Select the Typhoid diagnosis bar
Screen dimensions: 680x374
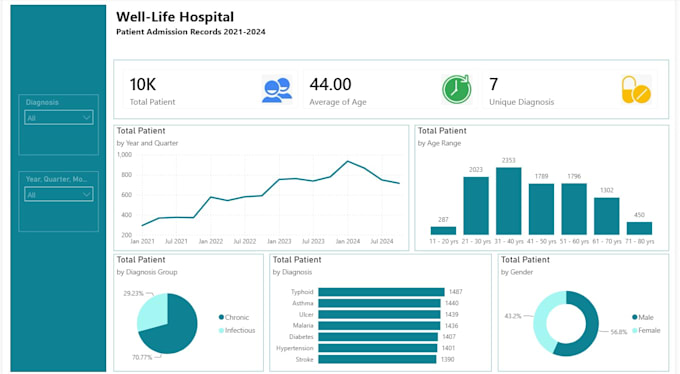pos(381,292)
